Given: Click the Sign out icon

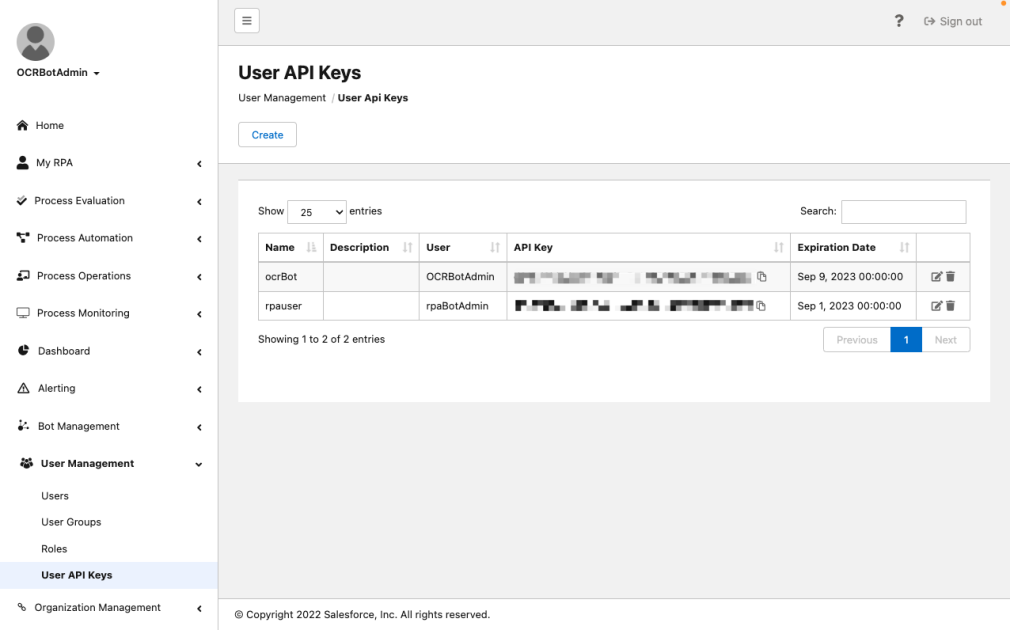Looking at the screenshot, I should (928, 20).
